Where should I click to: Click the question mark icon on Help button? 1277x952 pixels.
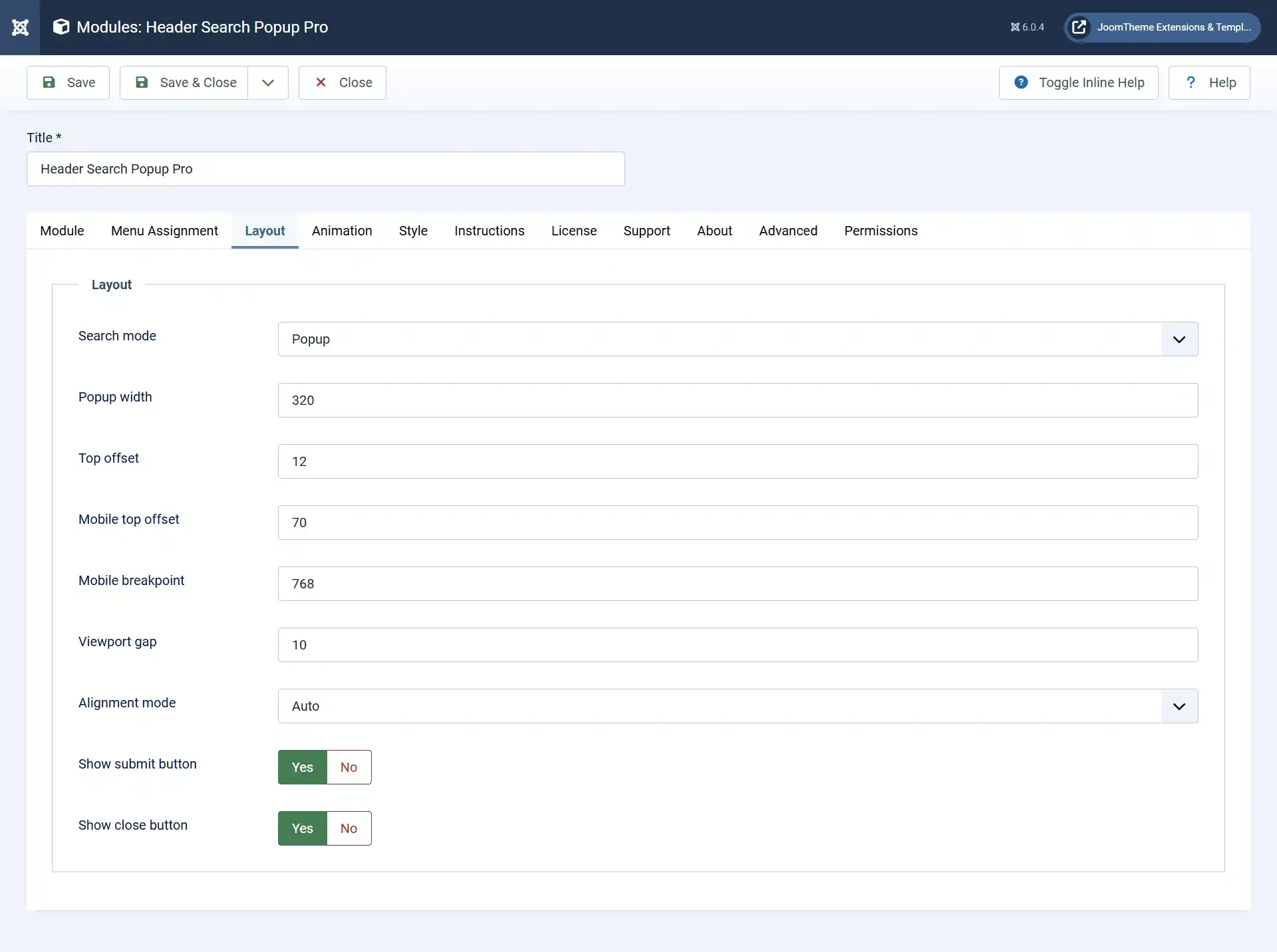pyautogui.click(x=1191, y=82)
